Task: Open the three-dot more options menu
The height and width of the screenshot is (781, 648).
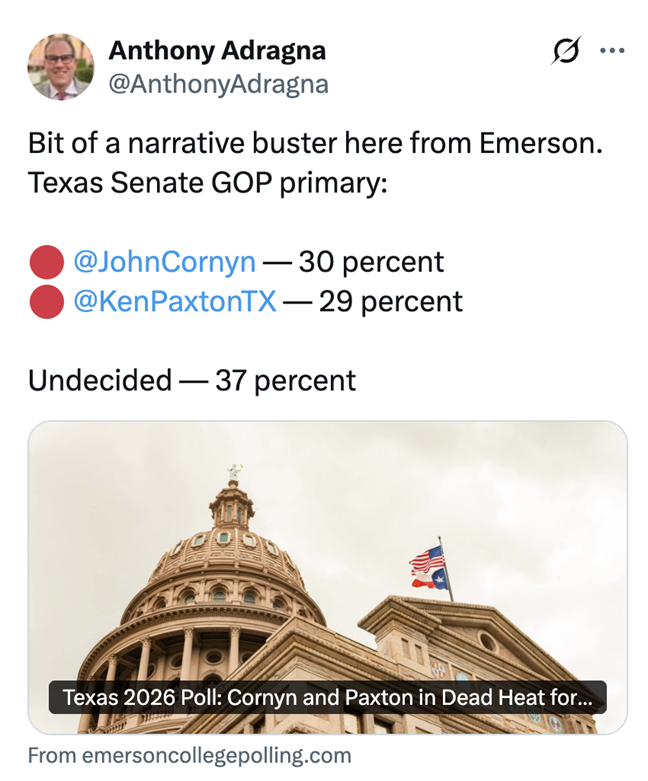Action: [x=611, y=51]
